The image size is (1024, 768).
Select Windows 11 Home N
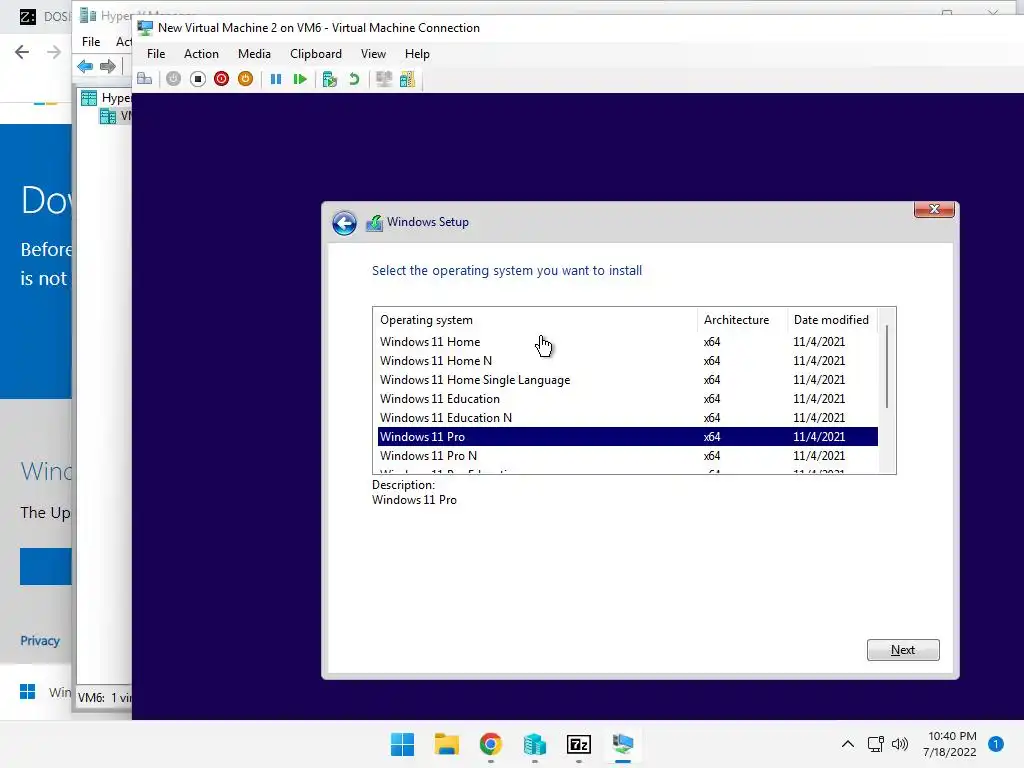628,360
